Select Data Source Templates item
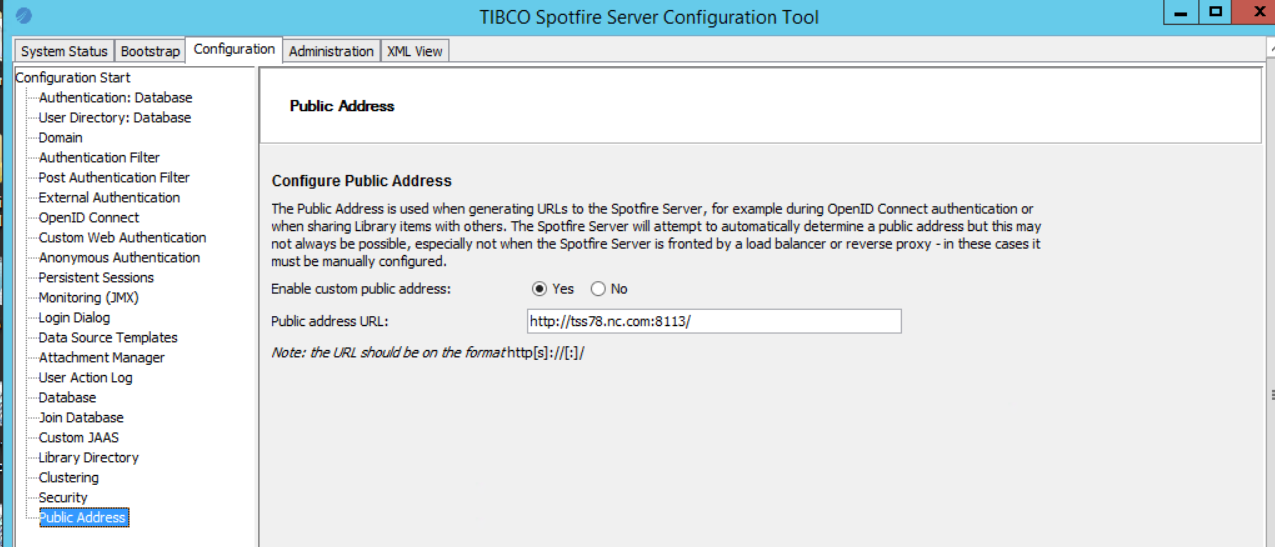This screenshot has height=547, width=1275. click(108, 338)
